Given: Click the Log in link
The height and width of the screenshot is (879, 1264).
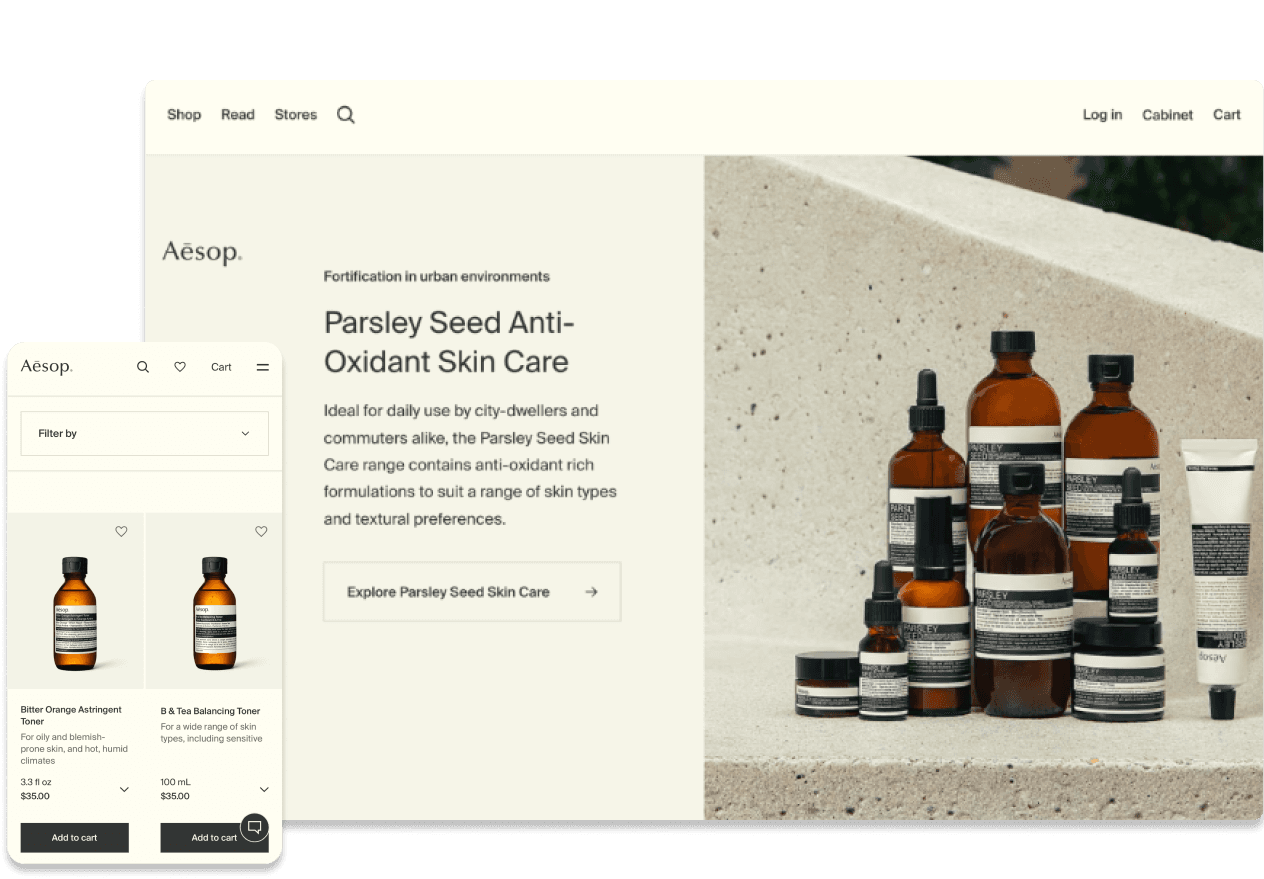Looking at the screenshot, I should (1102, 115).
